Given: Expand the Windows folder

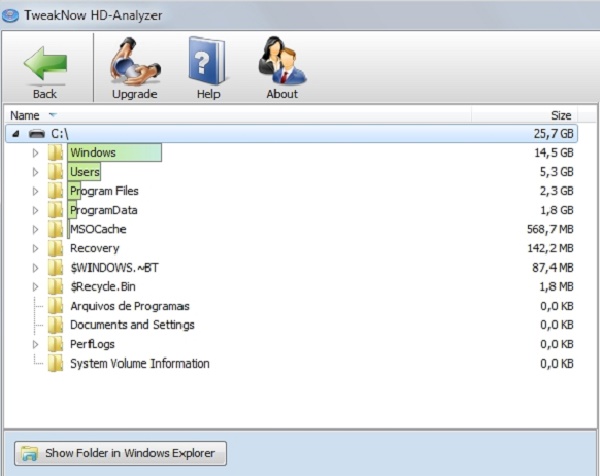Looking at the screenshot, I should tap(36, 153).
